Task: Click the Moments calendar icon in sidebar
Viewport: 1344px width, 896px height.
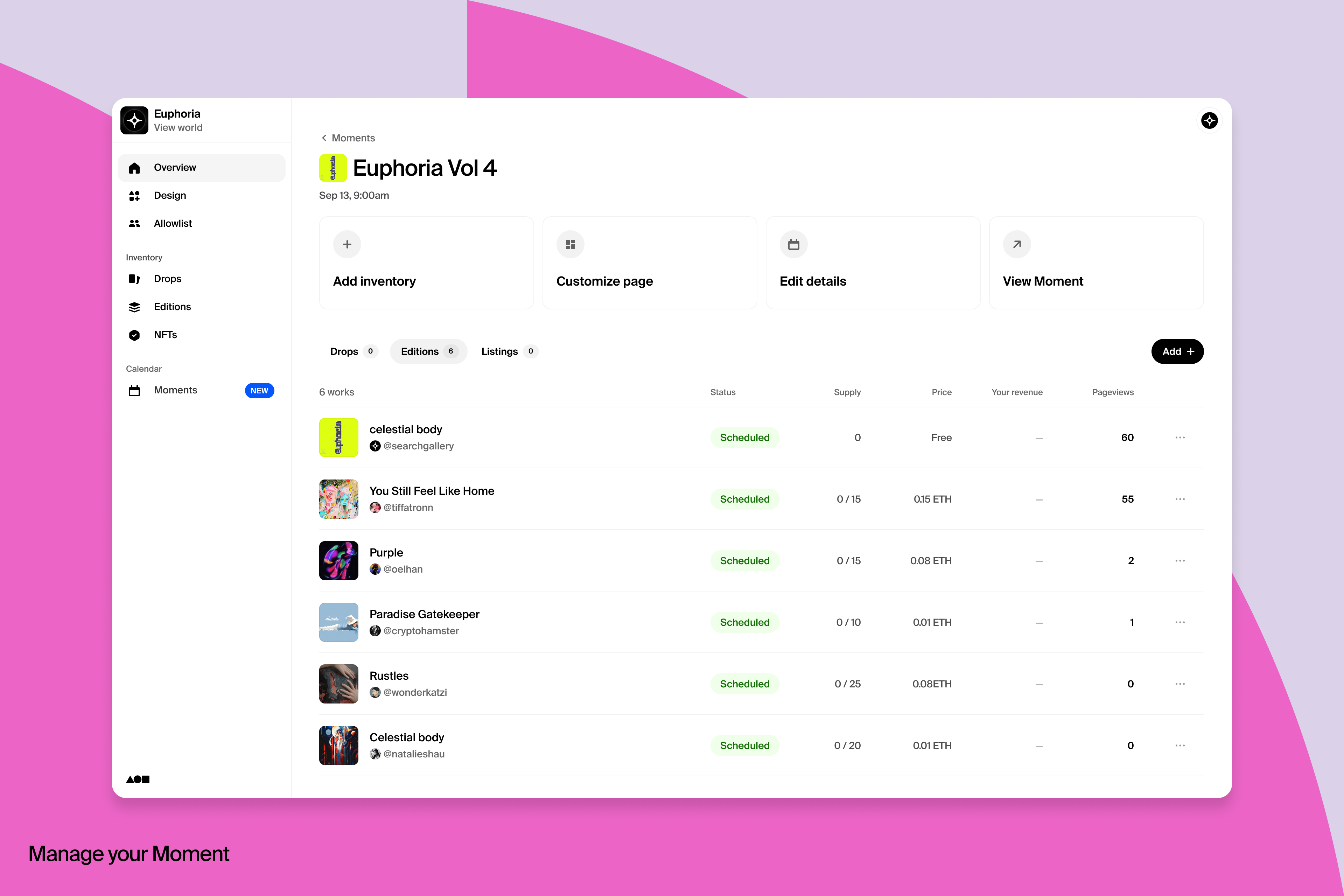Action: tap(134, 390)
